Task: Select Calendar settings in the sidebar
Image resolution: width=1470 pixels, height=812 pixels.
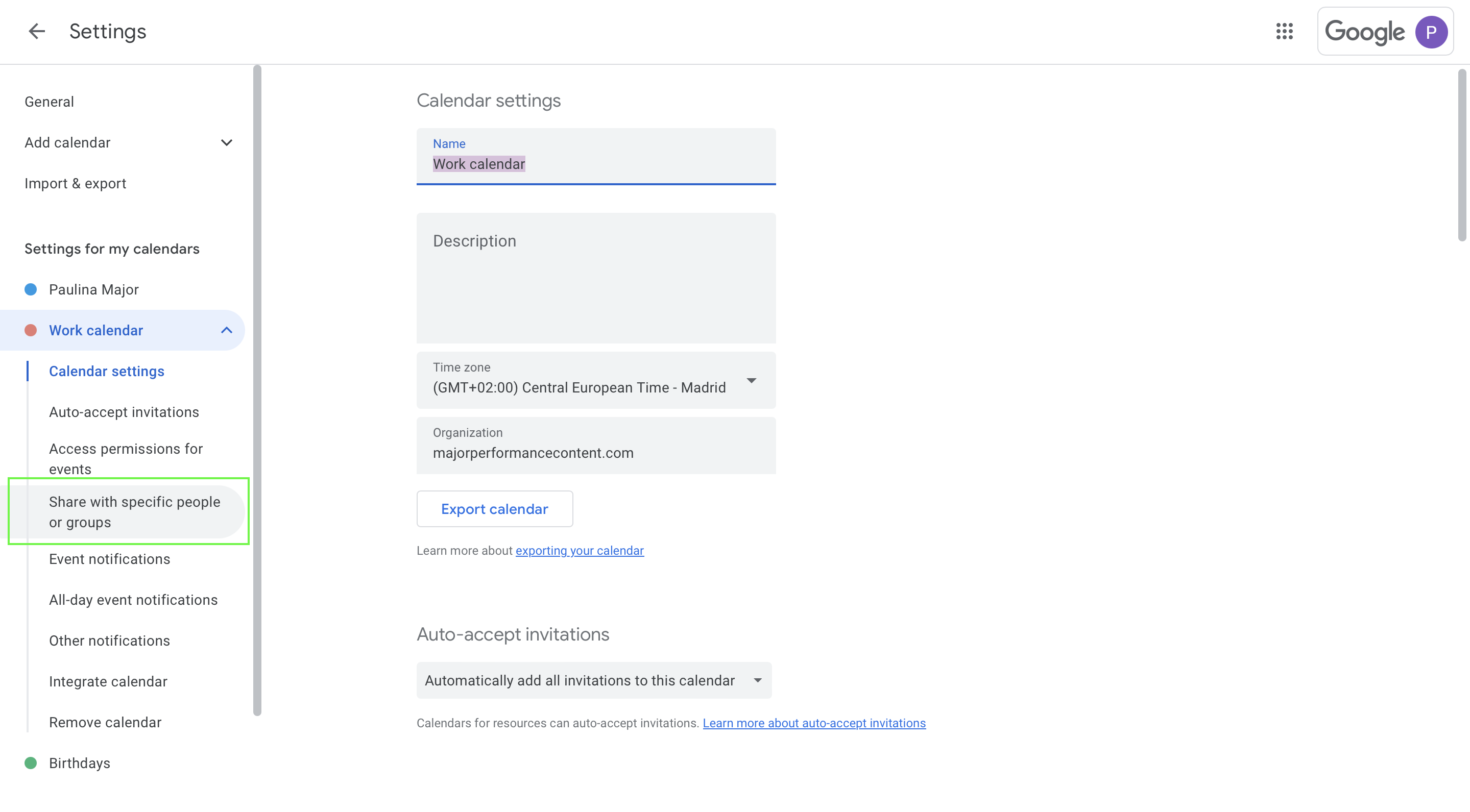Action: (106, 371)
